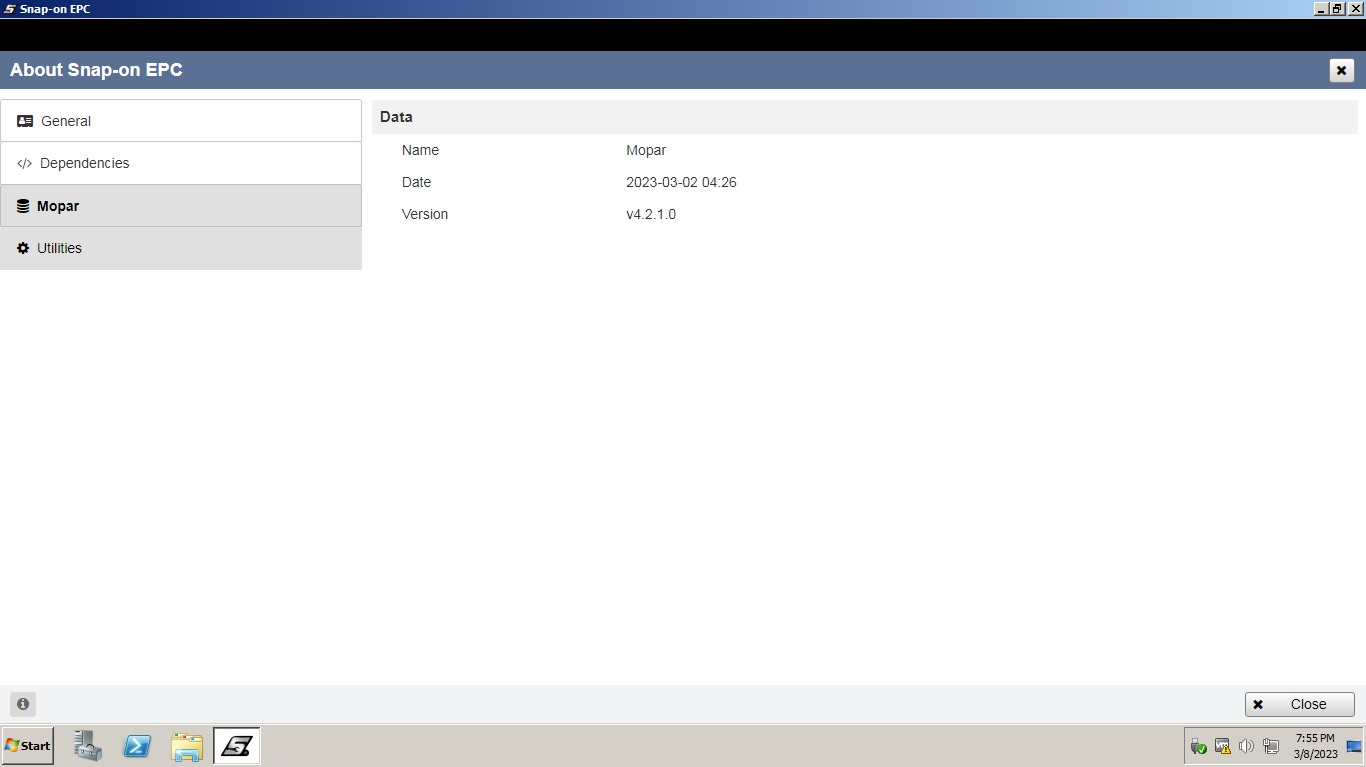Screen dimensions: 1366x767
Task: Click the volume speaker tray icon
Action: point(1246,746)
